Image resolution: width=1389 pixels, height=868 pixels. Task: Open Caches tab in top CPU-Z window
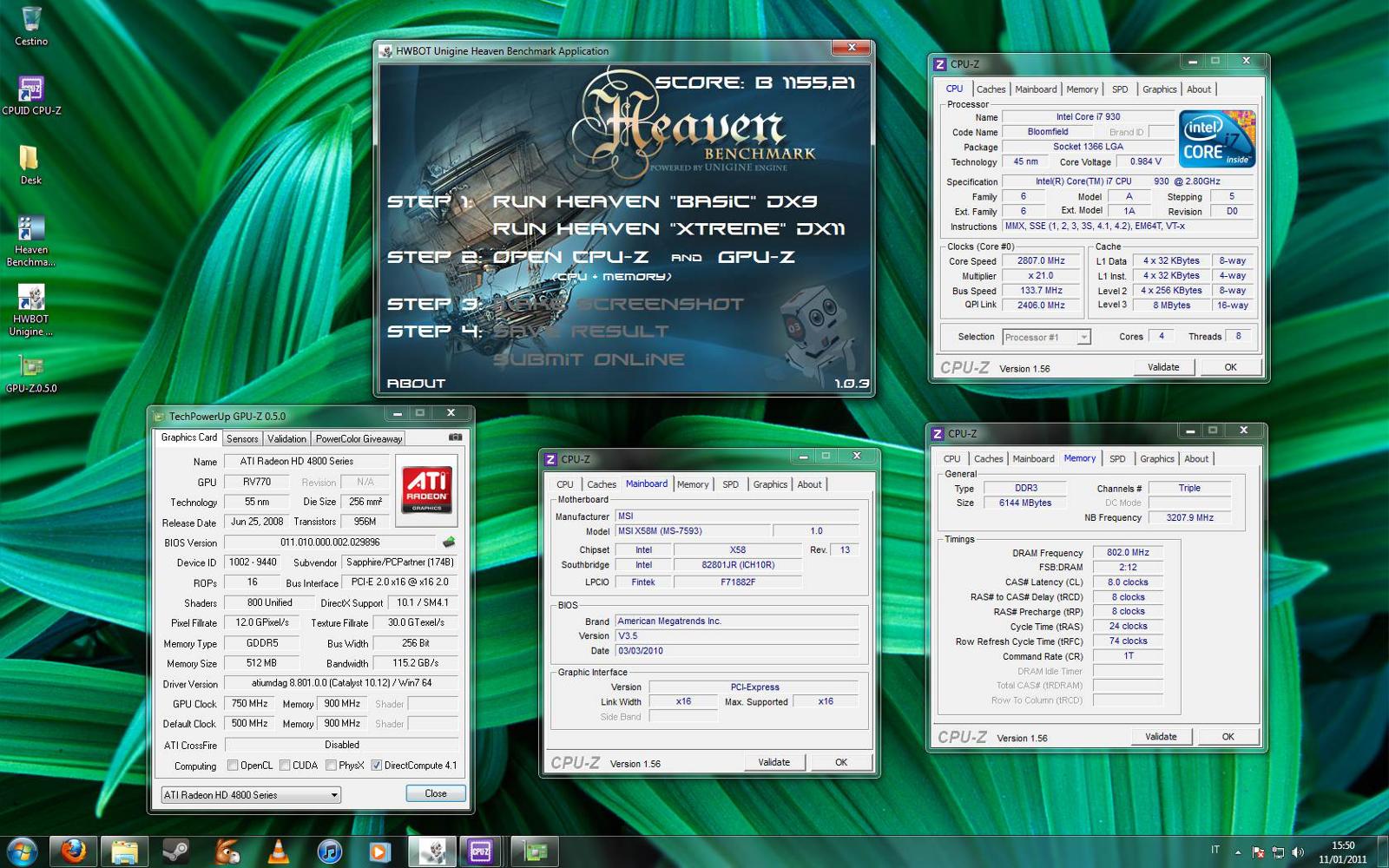click(x=991, y=89)
